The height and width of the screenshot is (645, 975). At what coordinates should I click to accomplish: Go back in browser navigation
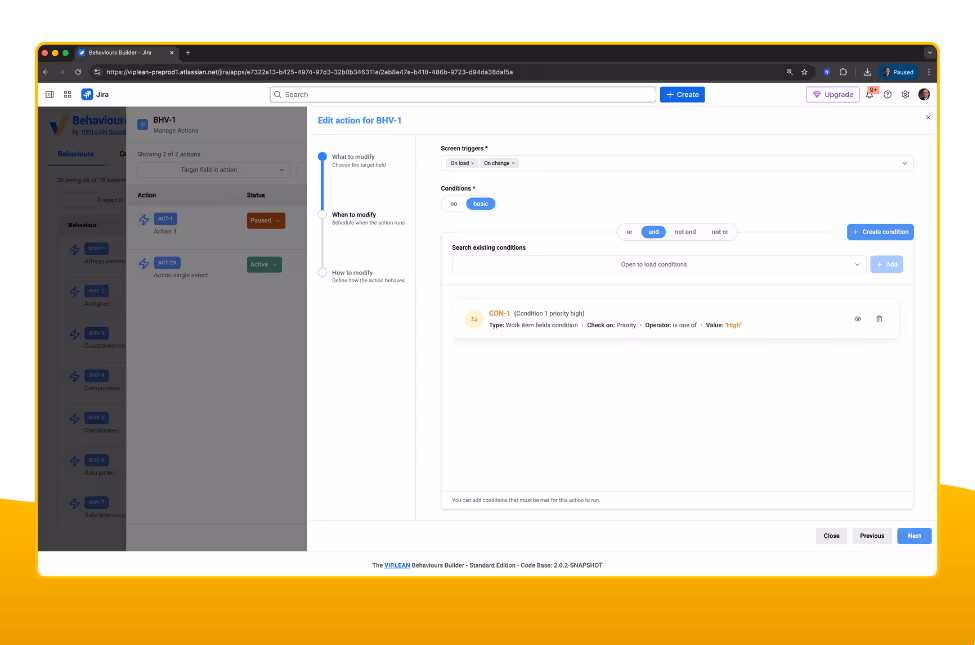(x=45, y=72)
